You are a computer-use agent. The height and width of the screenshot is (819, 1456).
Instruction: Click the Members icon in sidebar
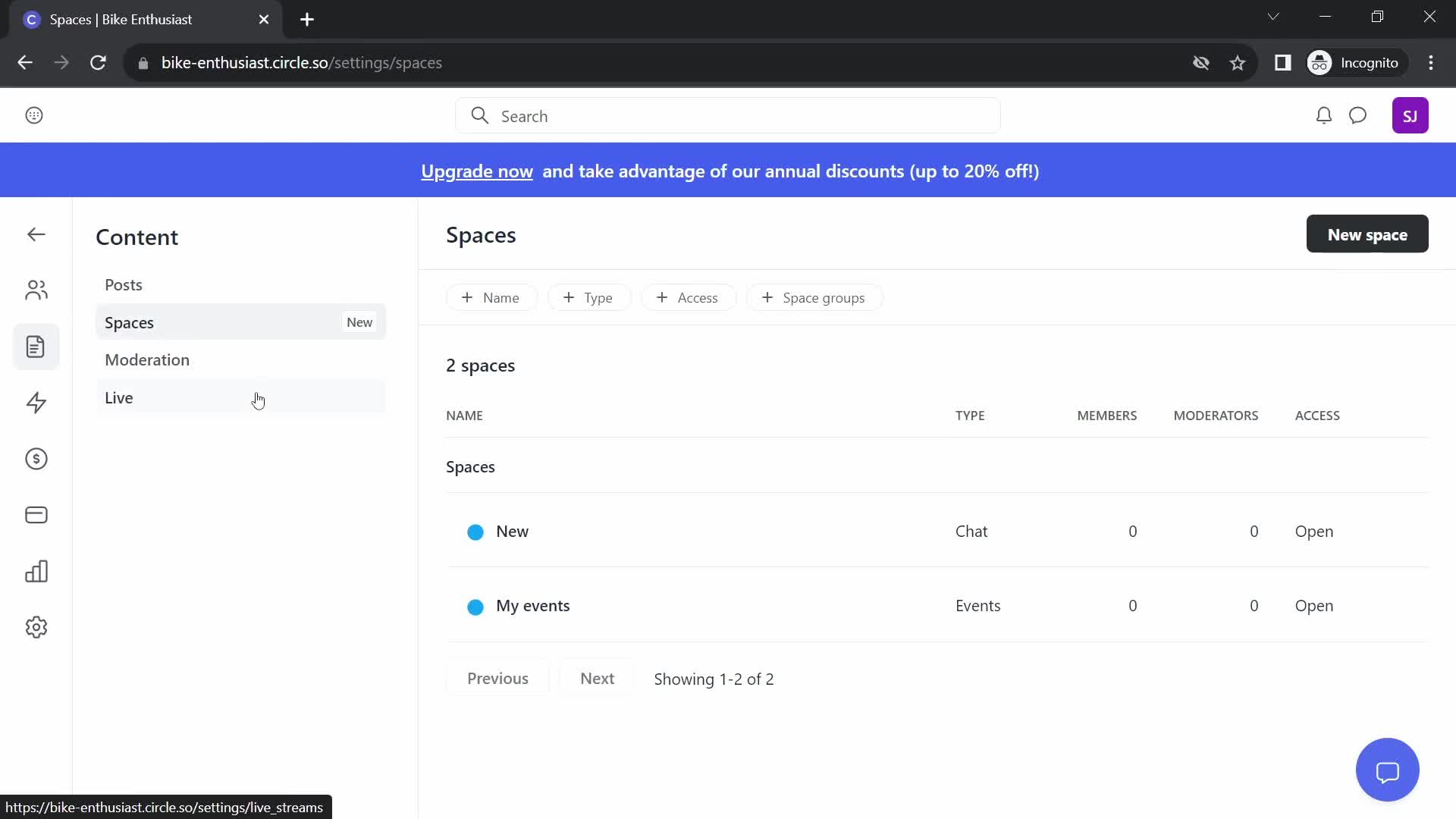pyautogui.click(x=36, y=290)
